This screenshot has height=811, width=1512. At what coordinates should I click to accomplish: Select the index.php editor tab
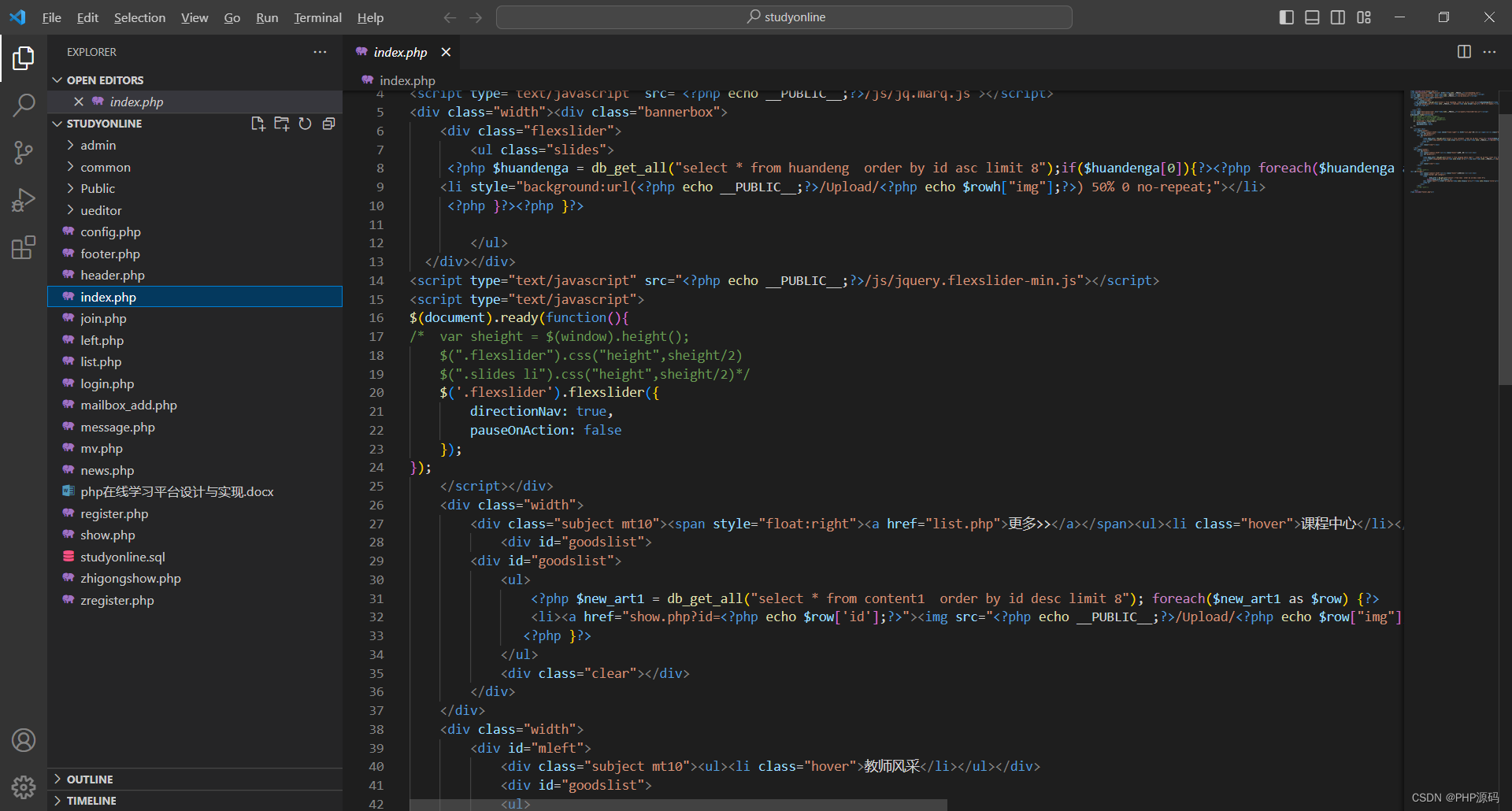(402, 52)
